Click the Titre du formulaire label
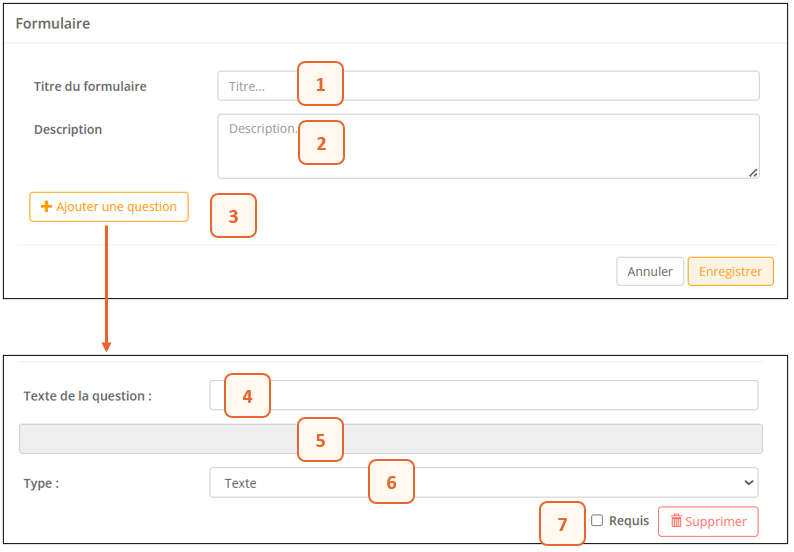 90,86
